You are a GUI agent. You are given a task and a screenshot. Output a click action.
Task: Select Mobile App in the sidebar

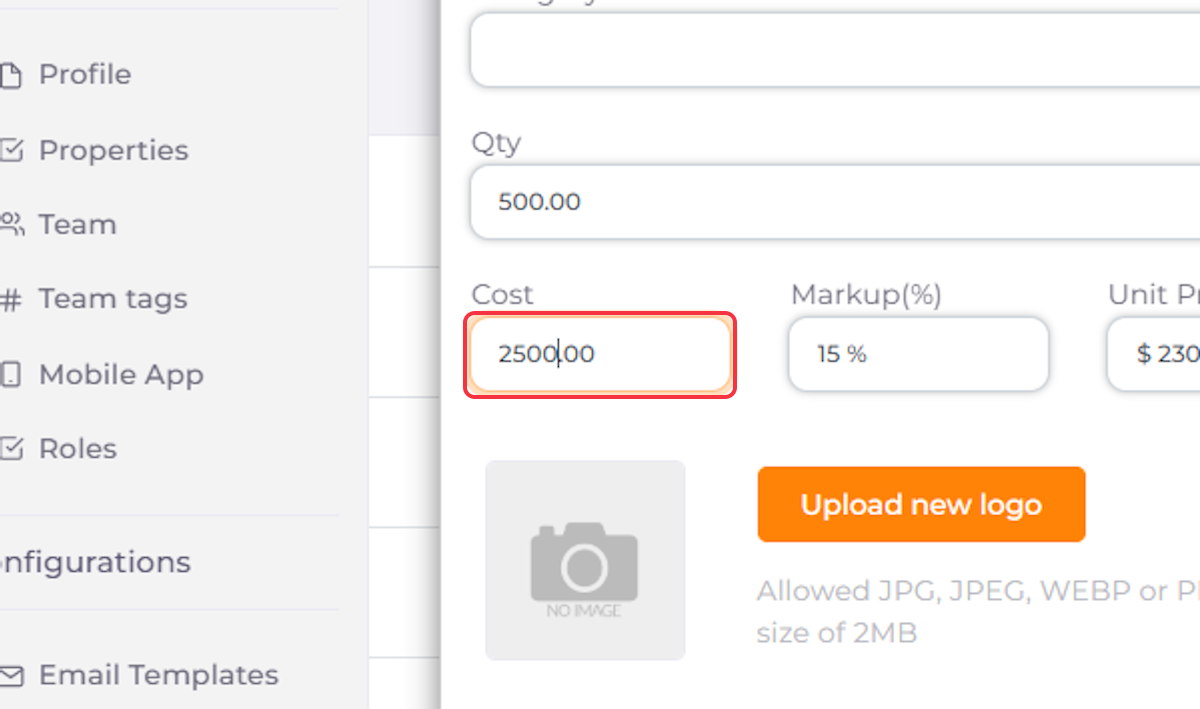tap(121, 375)
